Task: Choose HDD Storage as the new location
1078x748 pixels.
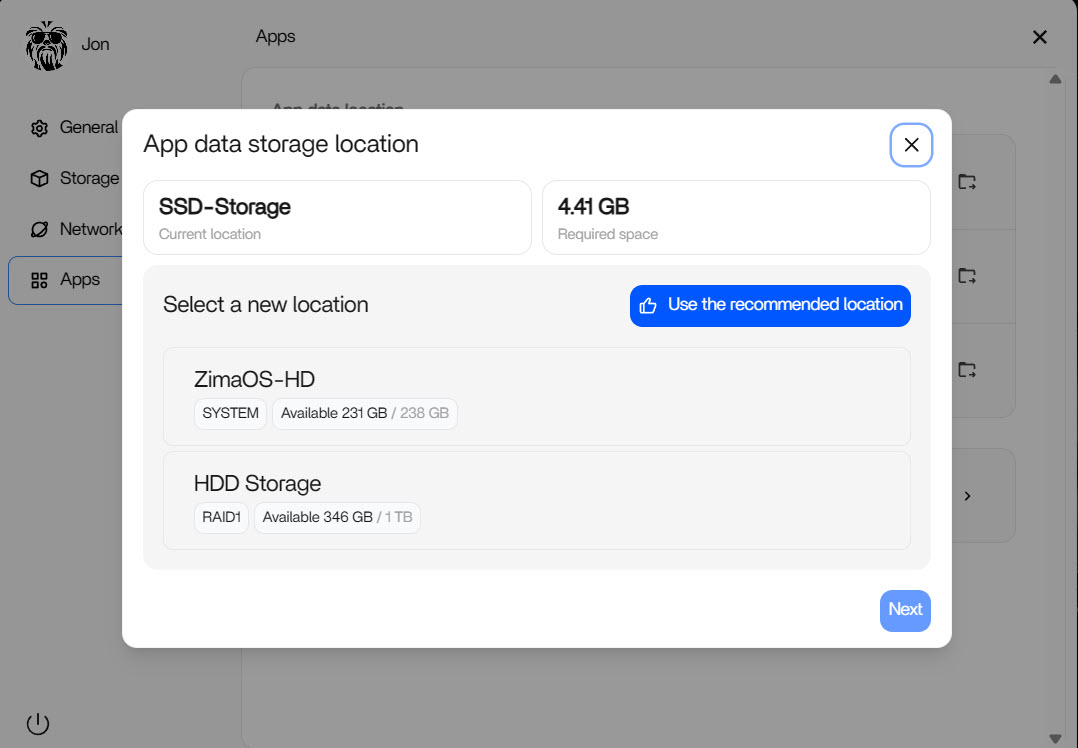Action: tap(536, 500)
